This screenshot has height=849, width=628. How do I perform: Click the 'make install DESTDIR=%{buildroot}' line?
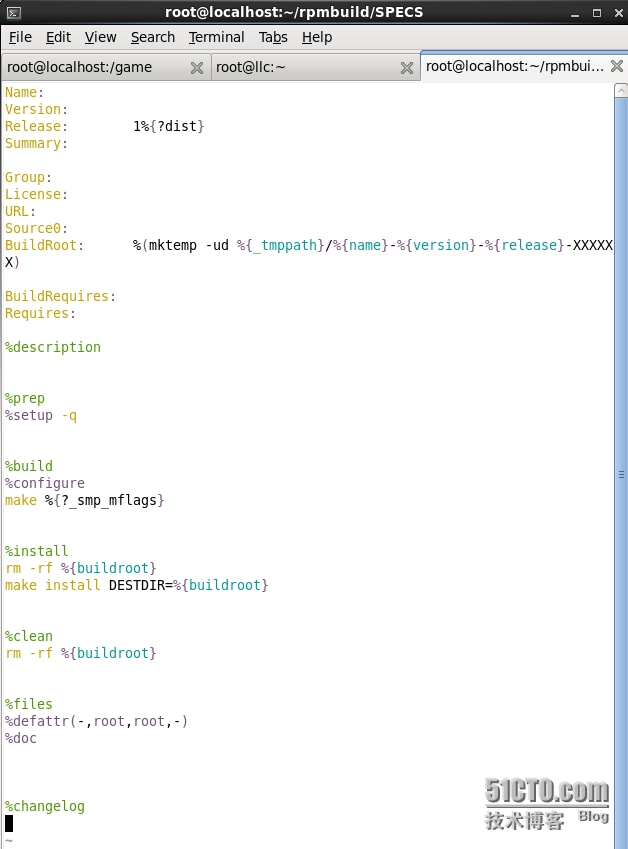136,585
